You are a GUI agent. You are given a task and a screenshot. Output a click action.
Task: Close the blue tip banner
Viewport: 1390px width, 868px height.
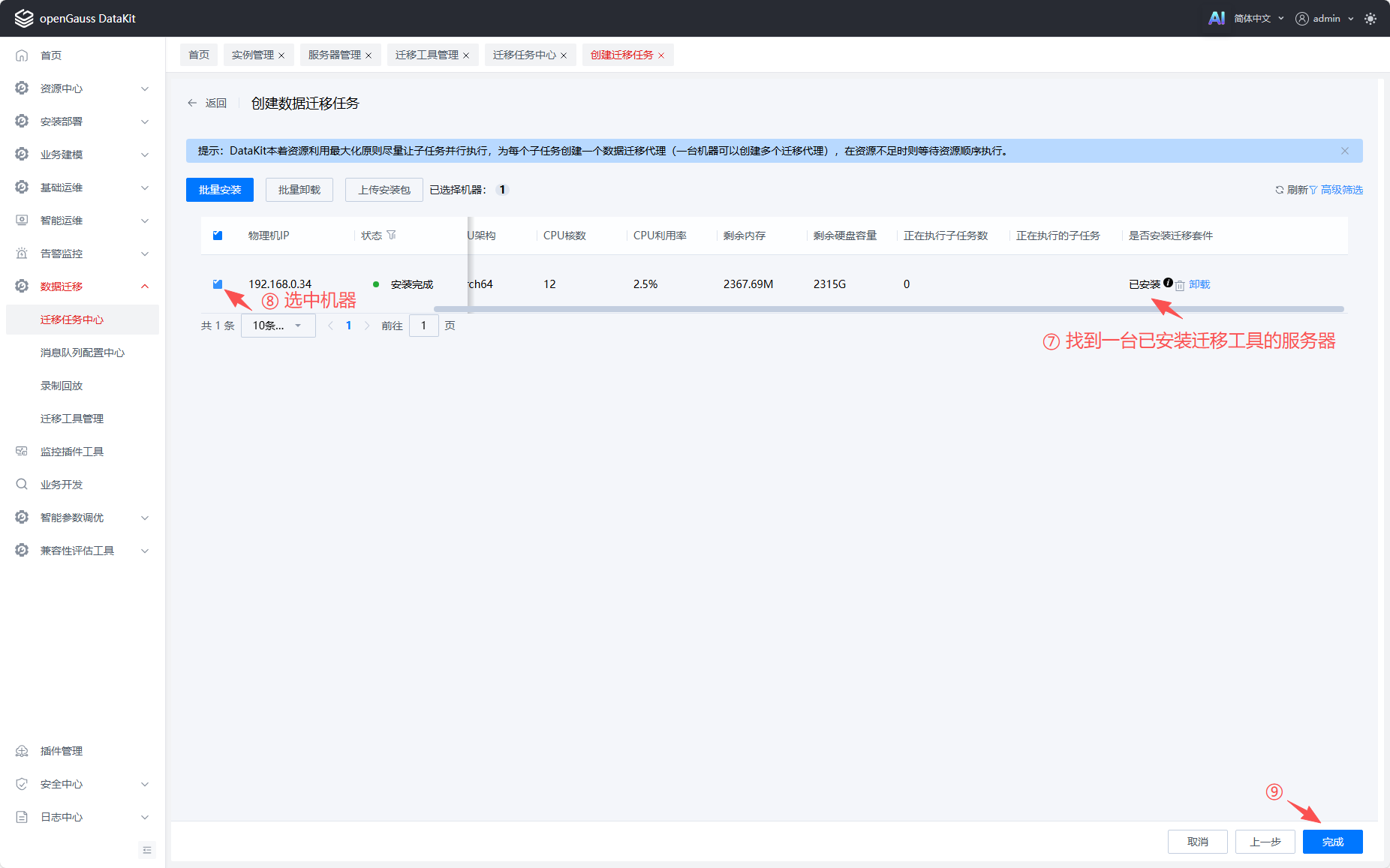(x=1345, y=151)
